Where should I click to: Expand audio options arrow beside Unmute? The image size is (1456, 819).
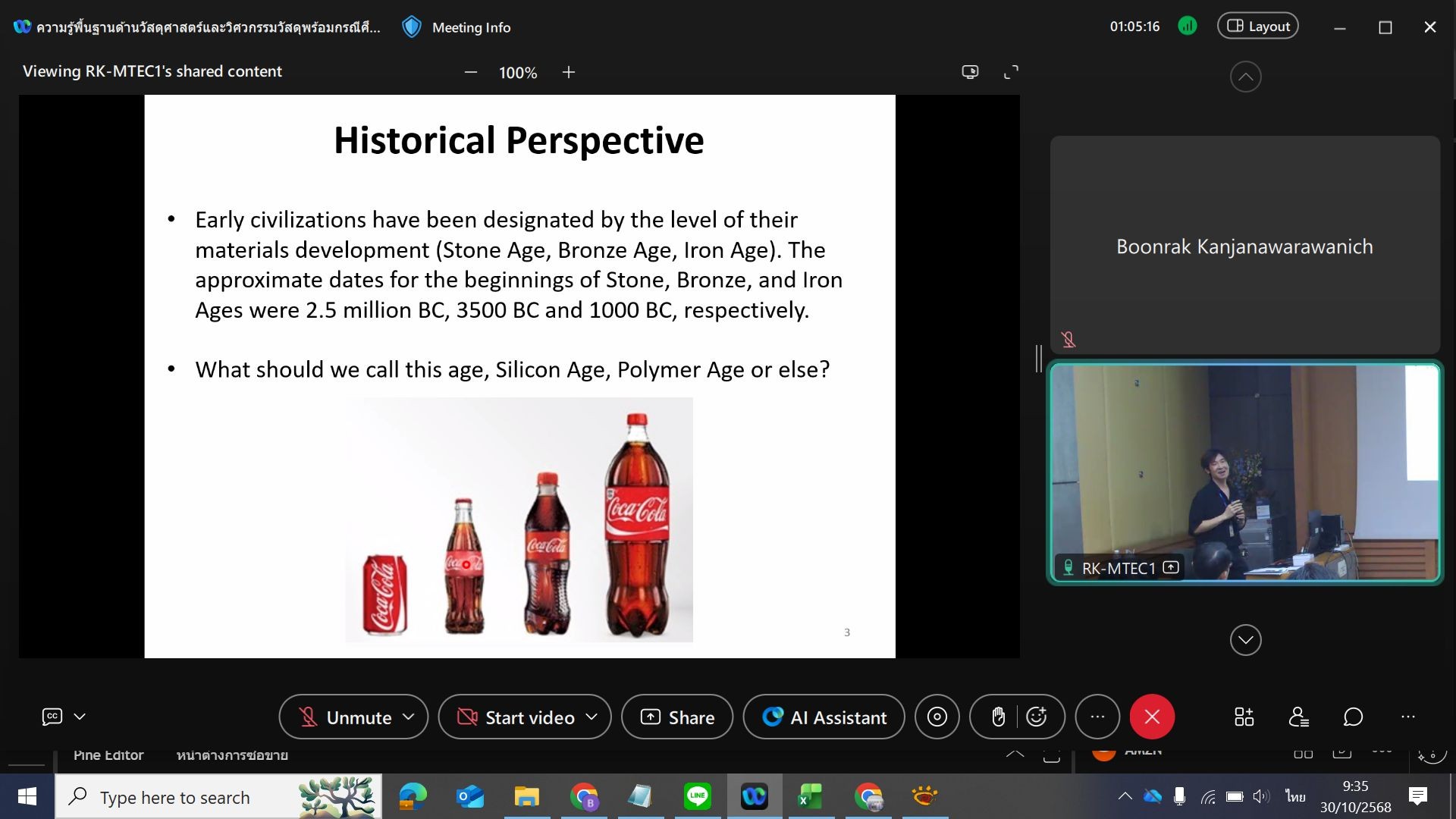click(x=409, y=717)
